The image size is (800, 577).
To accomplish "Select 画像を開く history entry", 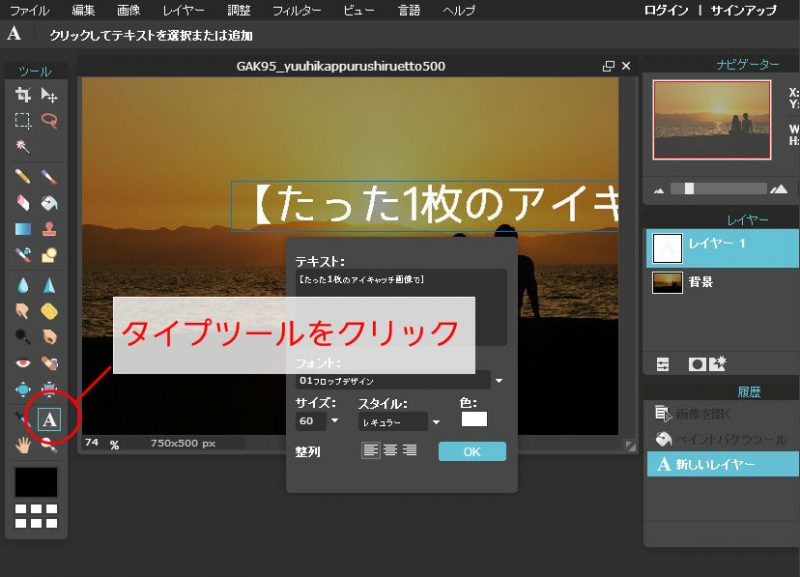I will point(723,414).
